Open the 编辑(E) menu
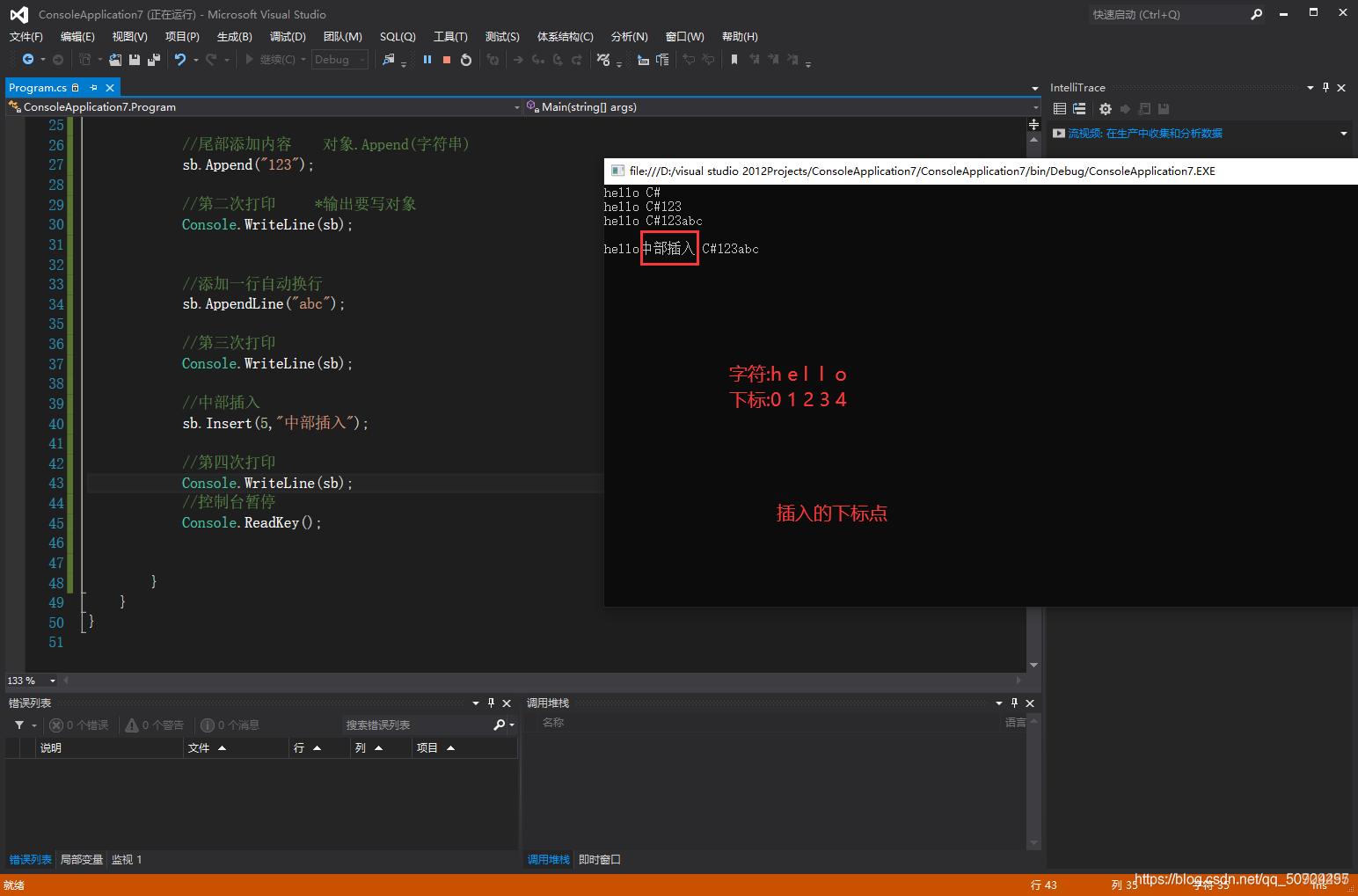Viewport: 1358px width, 896px height. (x=77, y=37)
